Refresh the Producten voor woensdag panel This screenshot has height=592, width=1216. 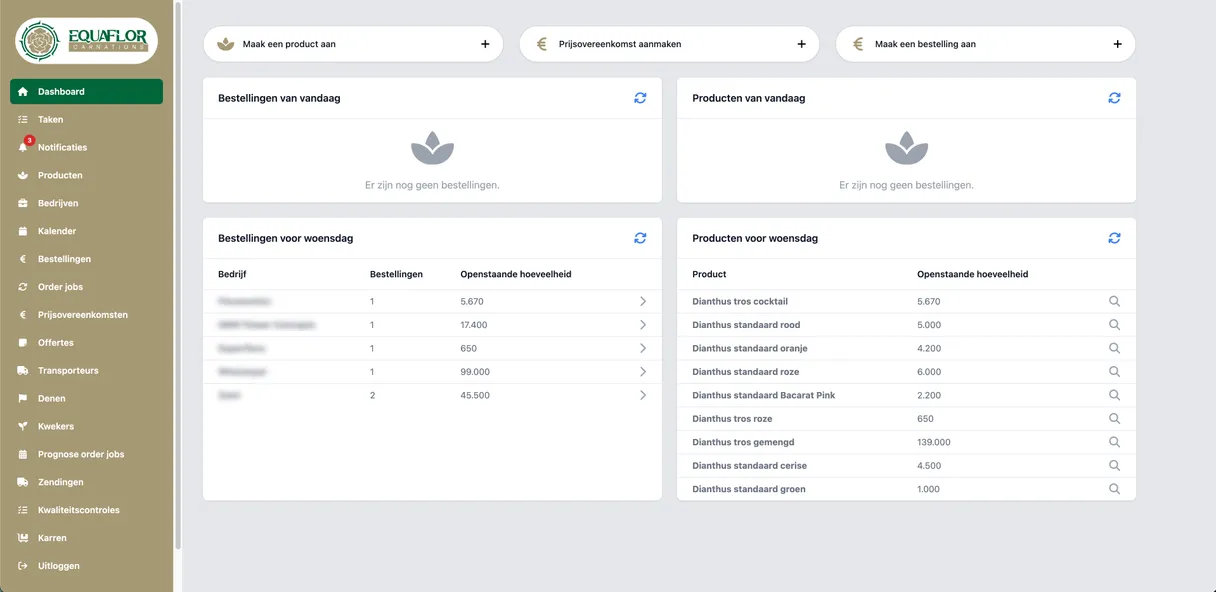pyautogui.click(x=1114, y=238)
